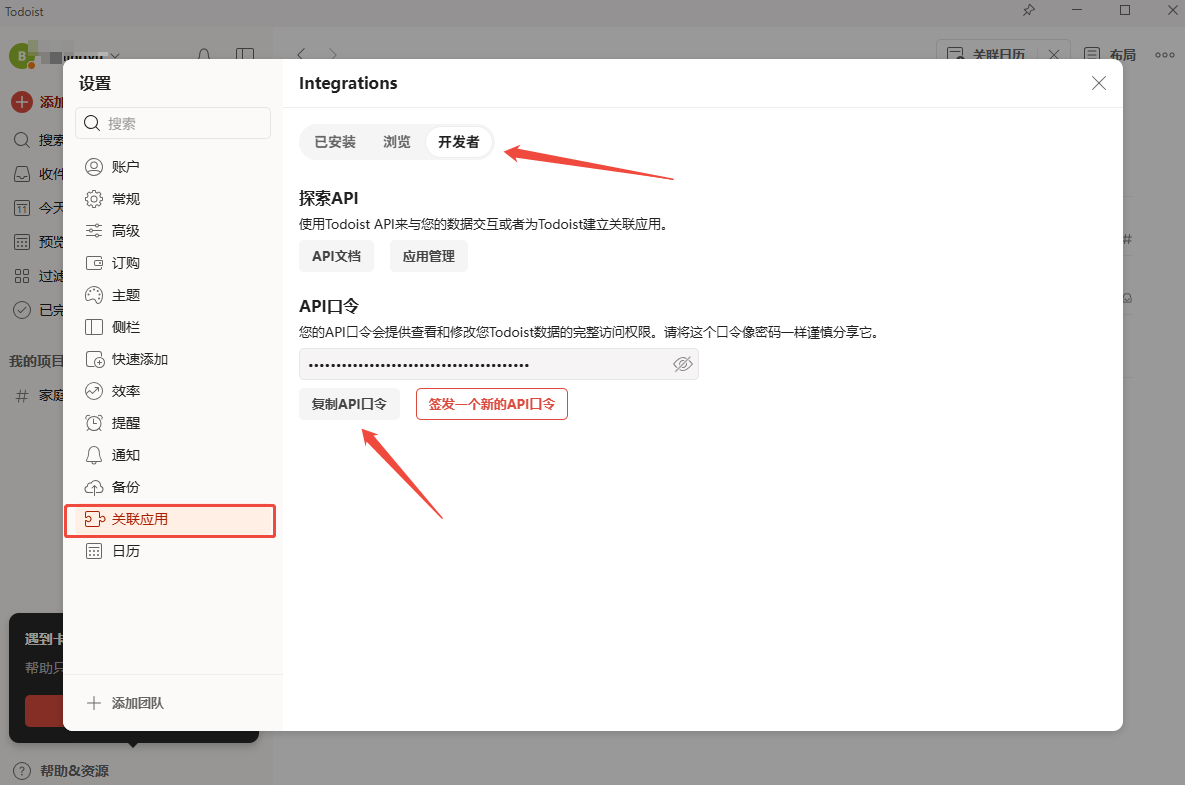This screenshot has width=1185, height=785.
Task: Pin the Todoist window
Action: tap(1029, 11)
